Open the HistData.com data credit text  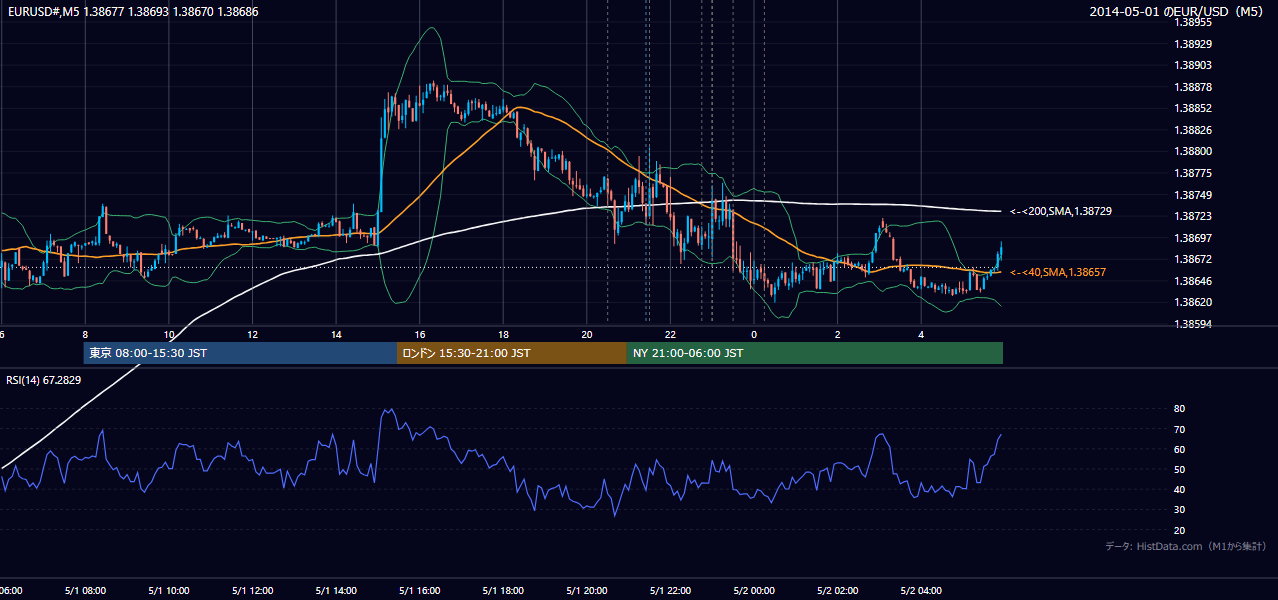pyautogui.click(x=1185, y=546)
